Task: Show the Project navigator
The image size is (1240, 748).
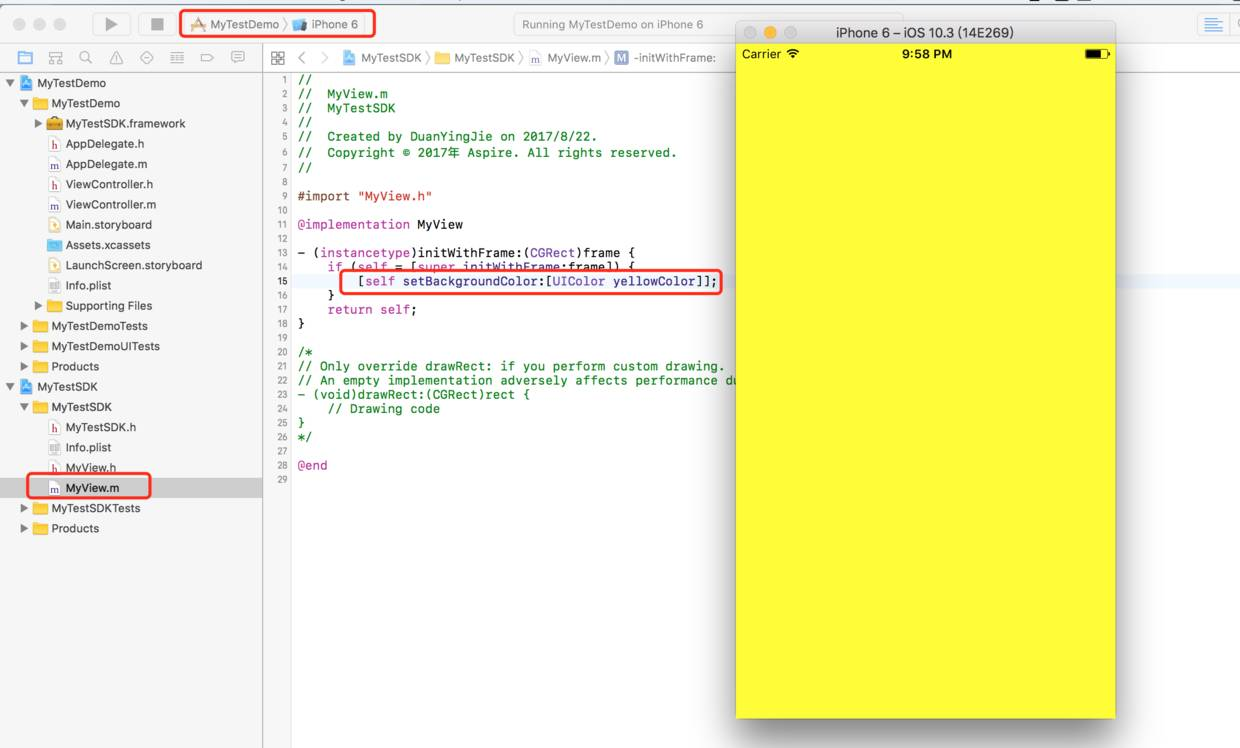Action: click(x=25, y=58)
